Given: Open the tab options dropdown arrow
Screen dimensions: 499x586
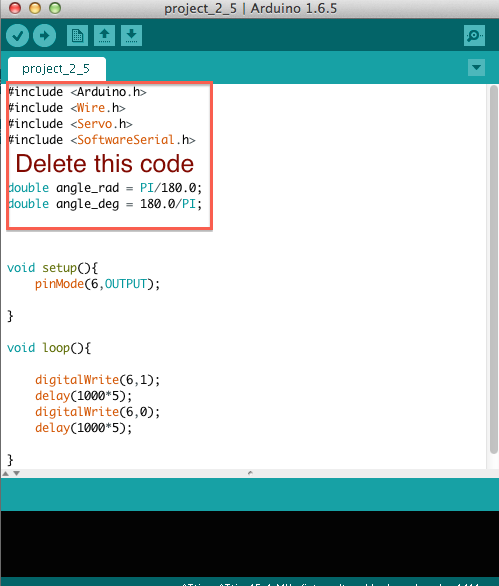Looking at the screenshot, I should click(476, 68).
